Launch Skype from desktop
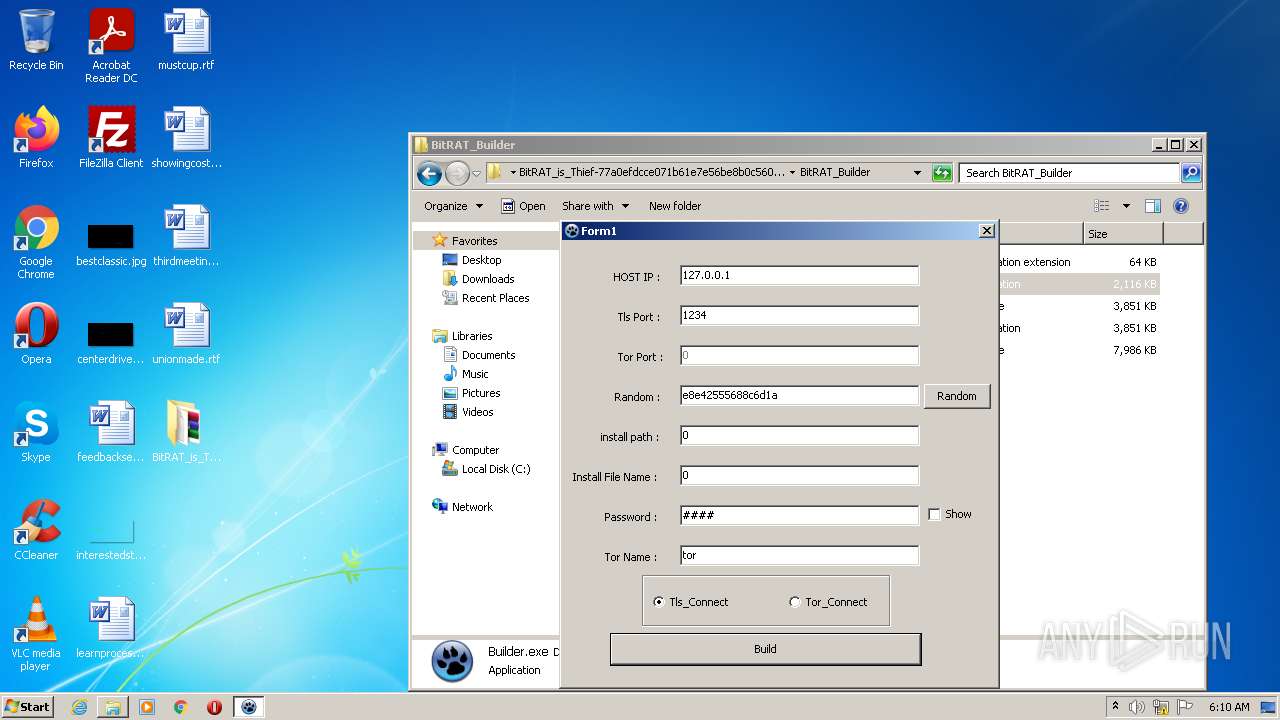 point(36,432)
